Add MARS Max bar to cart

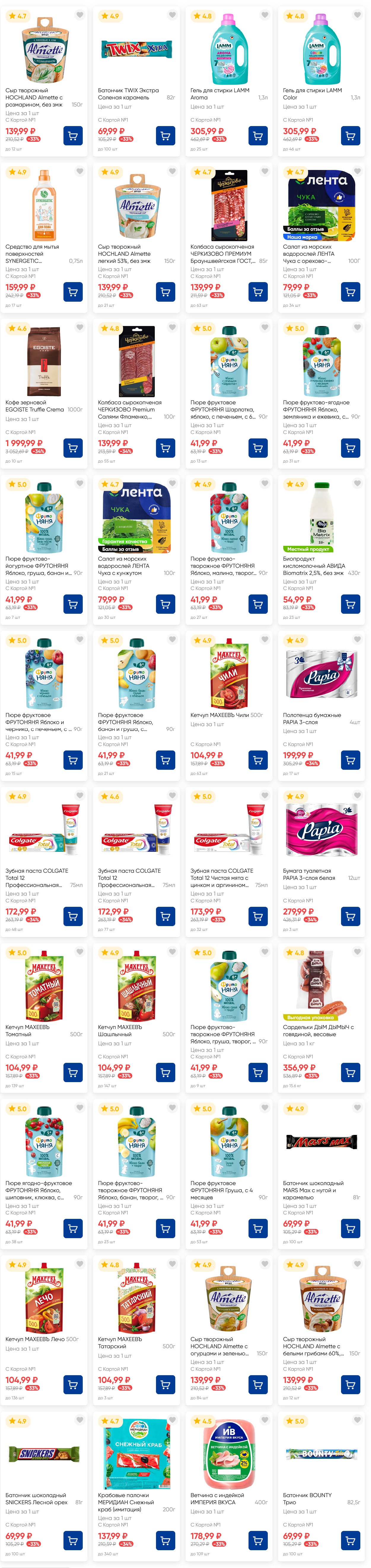pos(350,1228)
